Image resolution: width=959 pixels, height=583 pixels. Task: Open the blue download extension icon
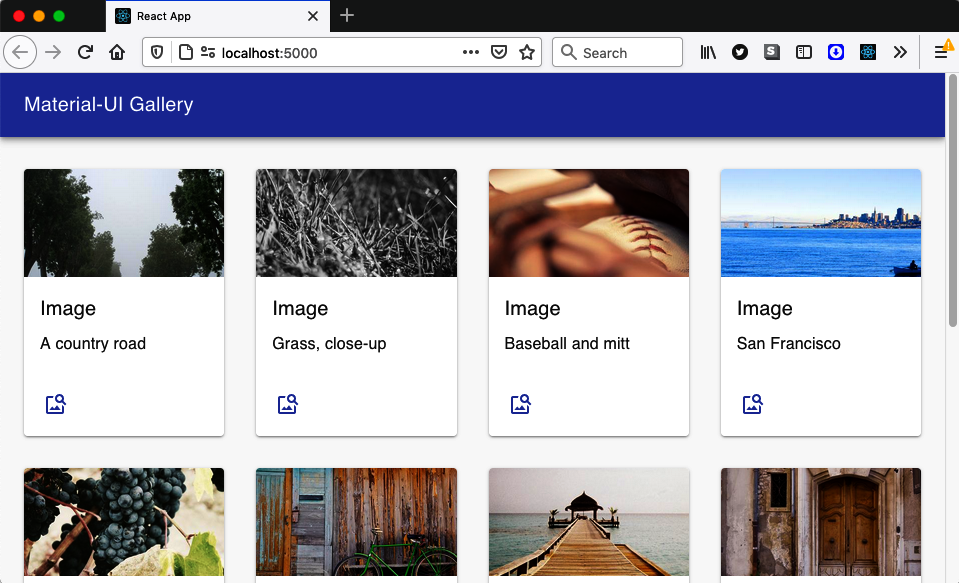click(835, 53)
